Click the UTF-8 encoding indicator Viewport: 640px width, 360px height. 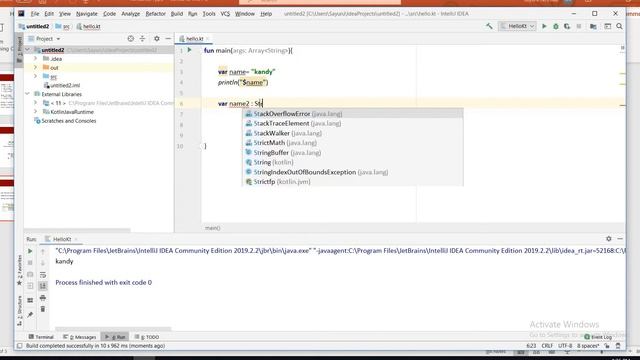coord(565,346)
